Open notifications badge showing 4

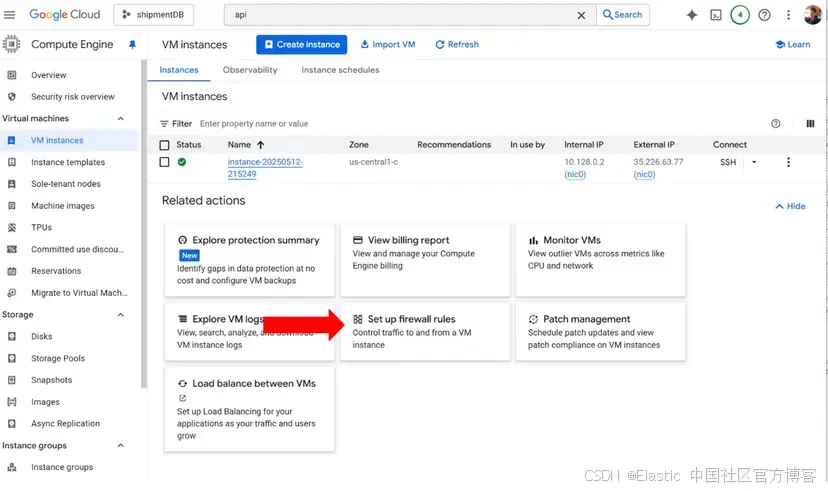point(740,15)
